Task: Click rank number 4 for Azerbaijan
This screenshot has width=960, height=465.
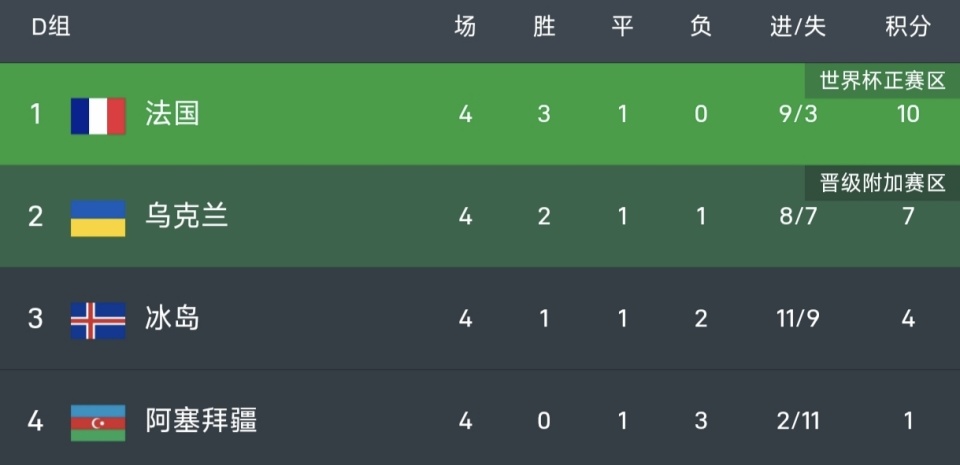Action: pyautogui.click(x=36, y=420)
